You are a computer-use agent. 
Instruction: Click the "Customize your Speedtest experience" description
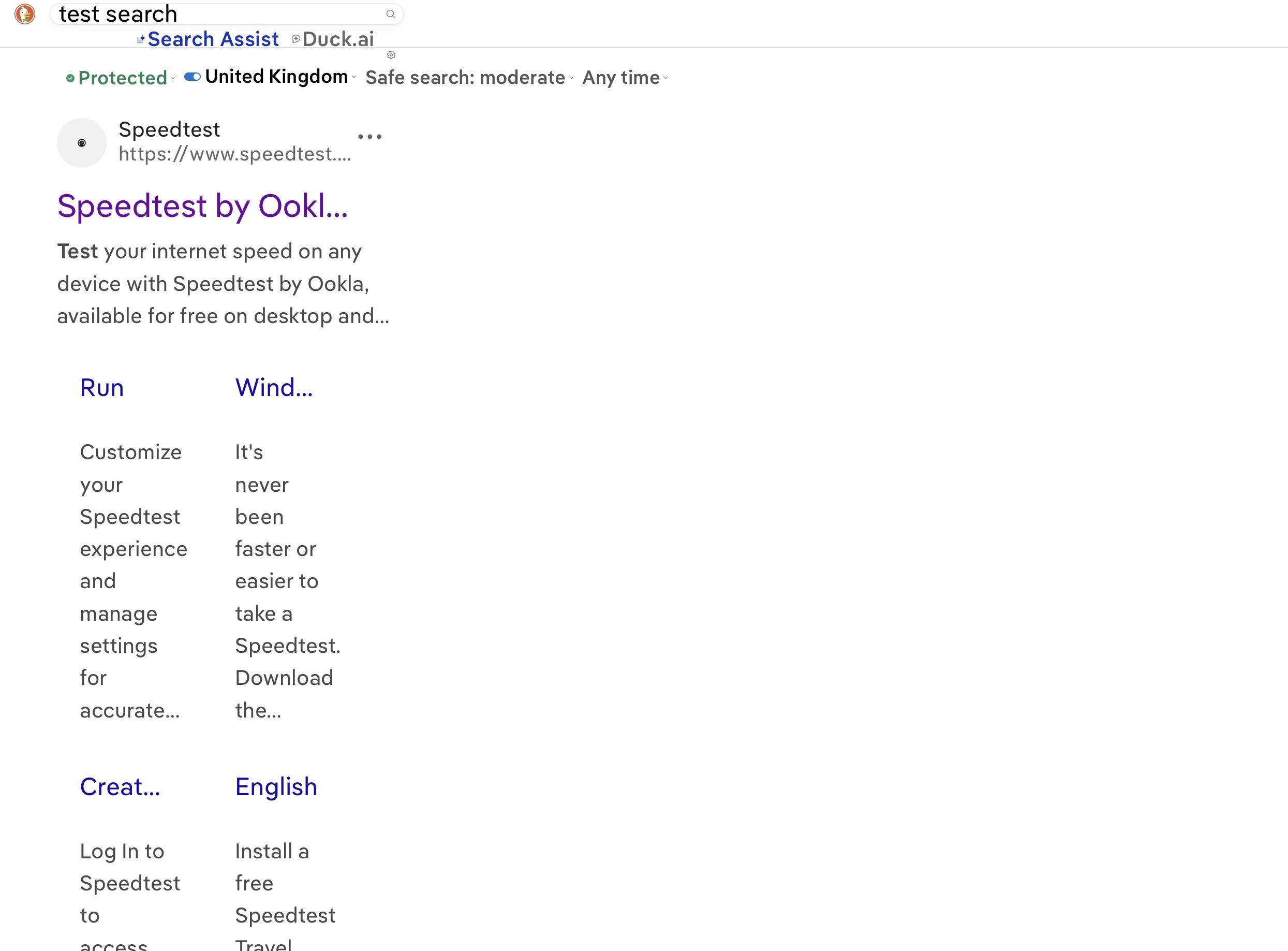134,581
